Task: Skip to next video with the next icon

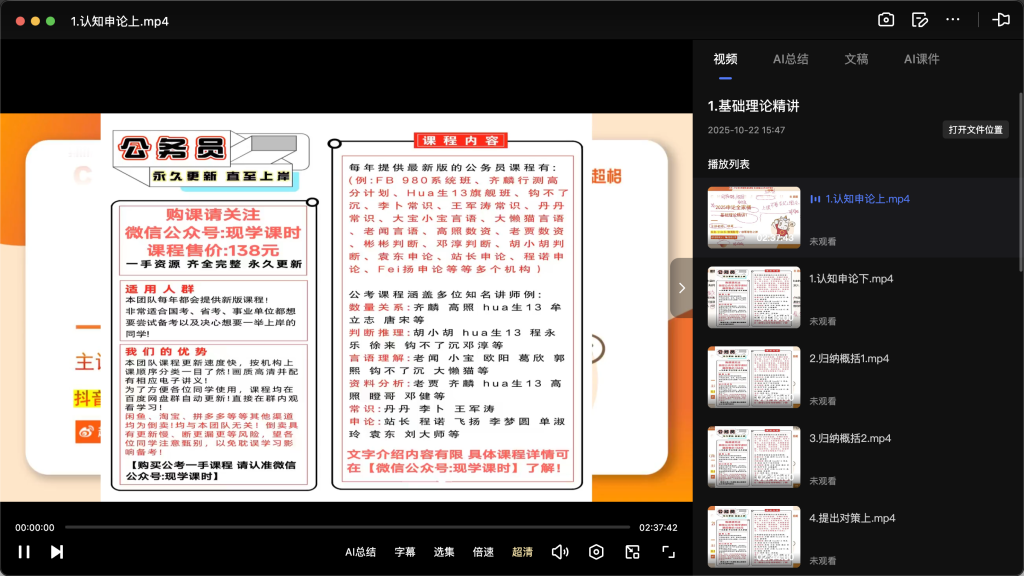Action: tap(55, 551)
